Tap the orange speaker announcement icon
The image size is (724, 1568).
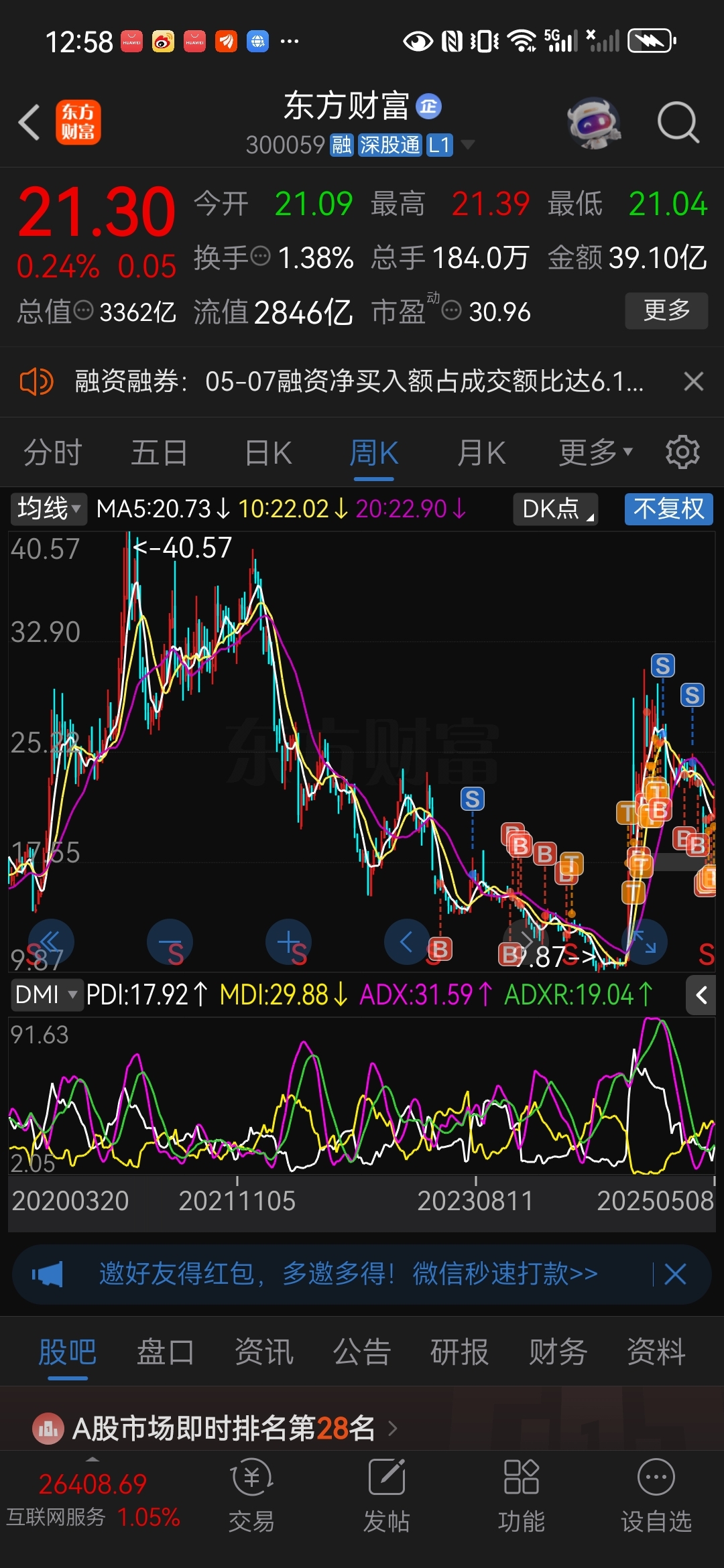pyautogui.click(x=36, y=382)
